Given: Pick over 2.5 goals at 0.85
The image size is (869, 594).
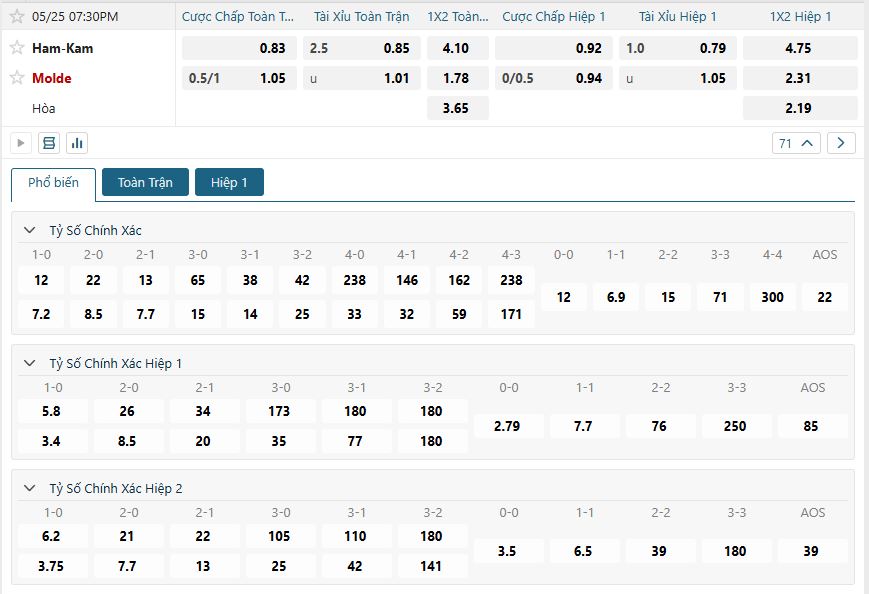Looking at the screenshot, I should pos(361,48).
